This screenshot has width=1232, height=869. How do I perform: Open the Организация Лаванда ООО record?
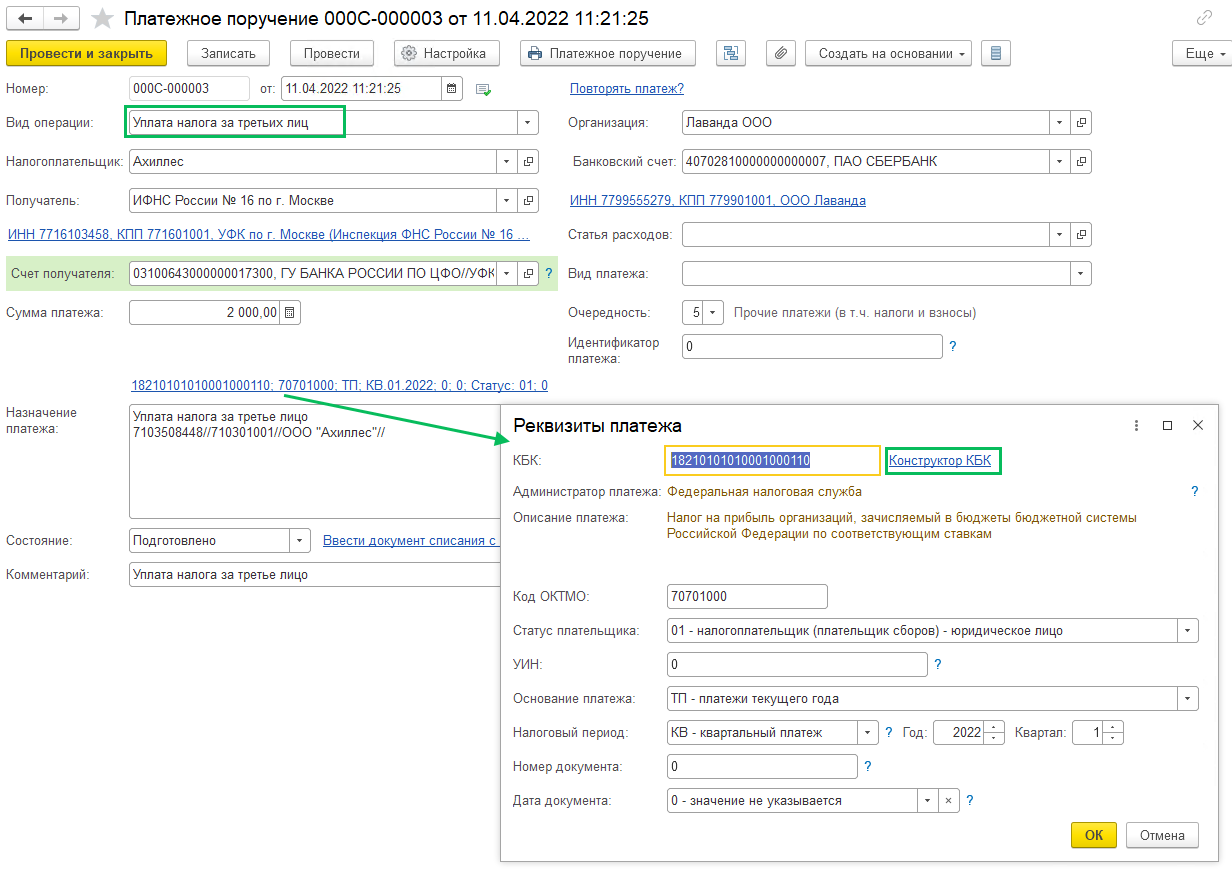tap(1081, 123)
